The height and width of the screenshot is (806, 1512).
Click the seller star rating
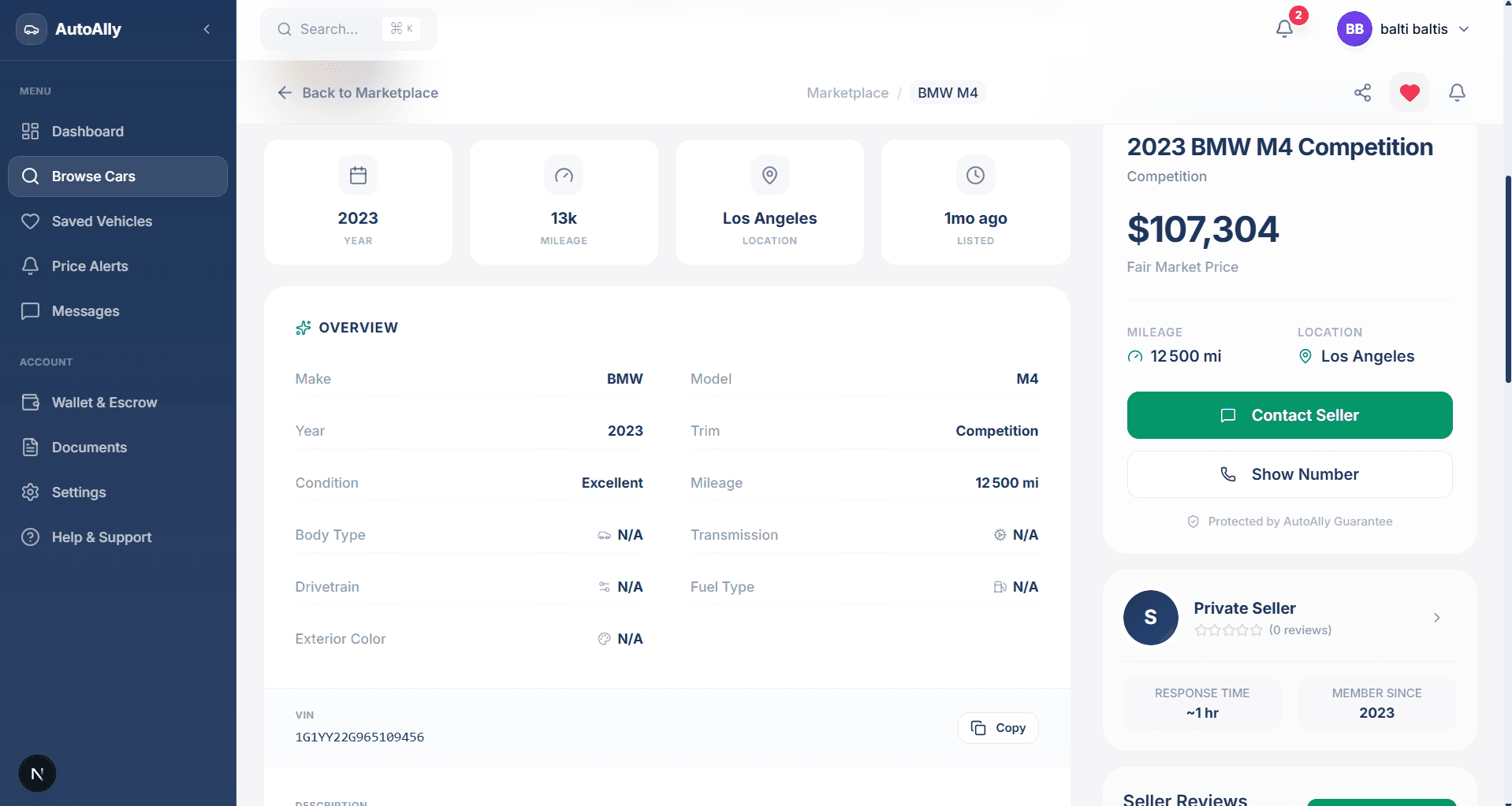click(x=1228, y=630)
